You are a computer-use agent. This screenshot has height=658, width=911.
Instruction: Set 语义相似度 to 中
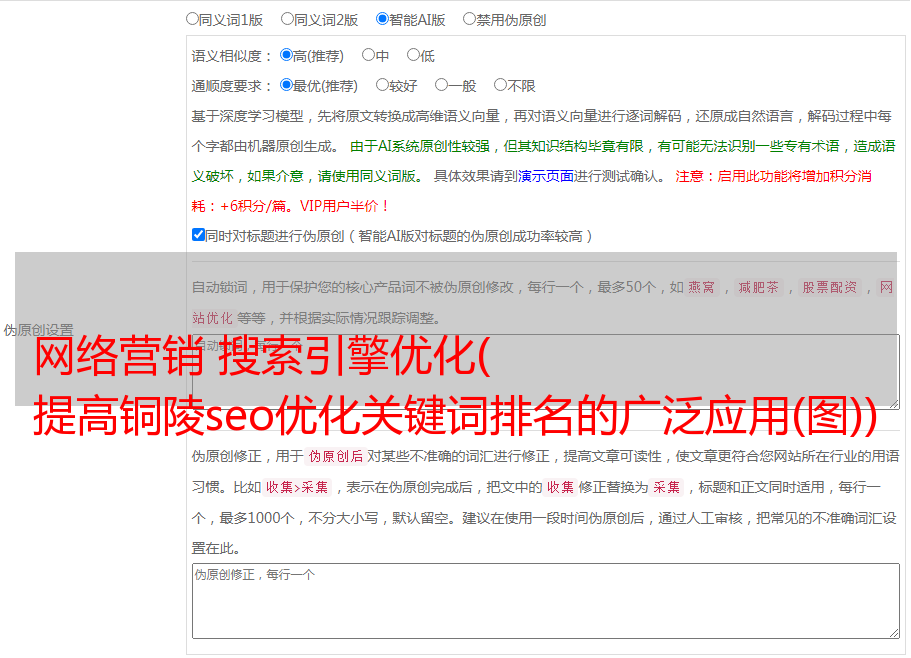click(x=368, y=55)
